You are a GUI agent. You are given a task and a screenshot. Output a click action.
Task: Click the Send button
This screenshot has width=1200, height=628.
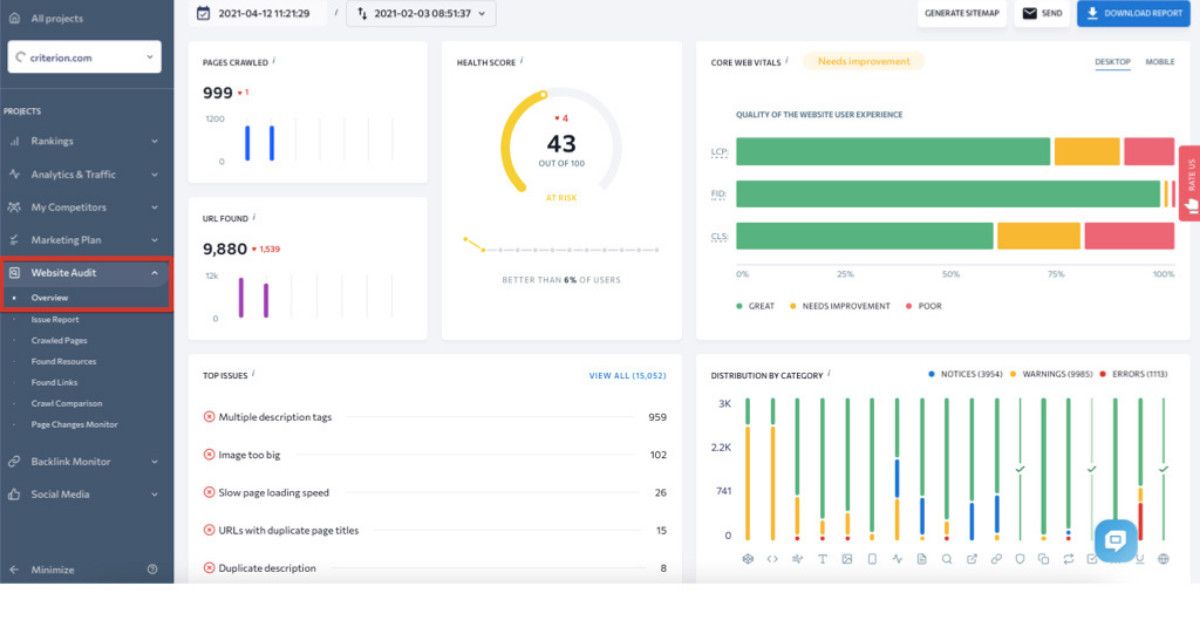coord(1042,13)
